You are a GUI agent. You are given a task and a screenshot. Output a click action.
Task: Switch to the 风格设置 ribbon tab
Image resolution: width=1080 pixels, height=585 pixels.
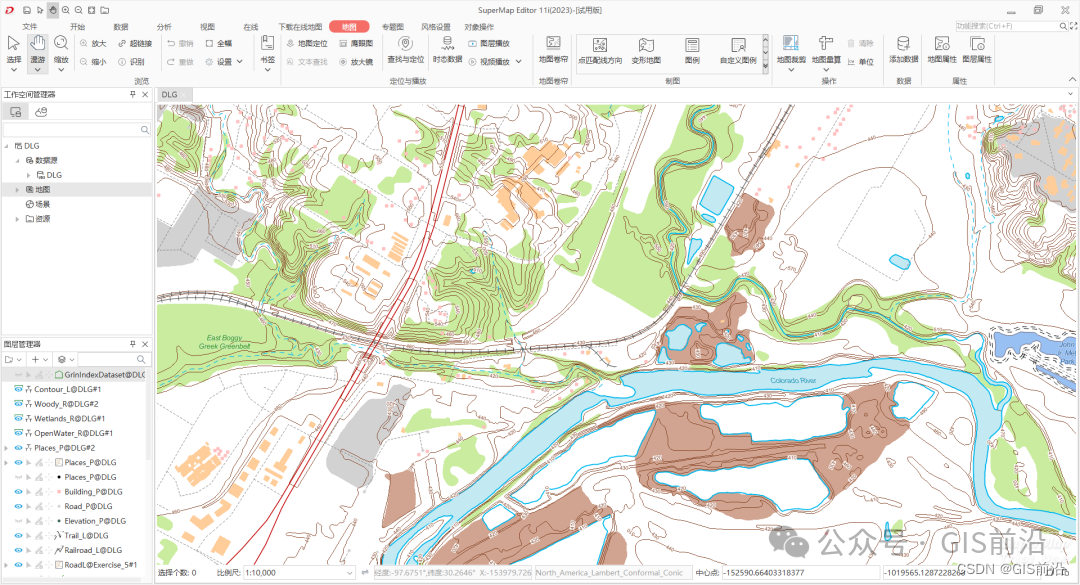435,27
